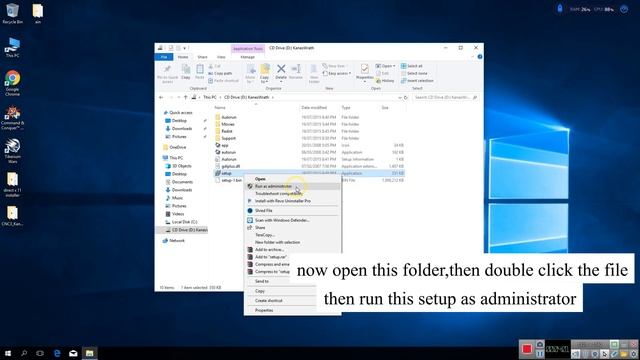Screen dimensions: 640x360
Task: Select the Movies folder in file list
Action: 228,124
